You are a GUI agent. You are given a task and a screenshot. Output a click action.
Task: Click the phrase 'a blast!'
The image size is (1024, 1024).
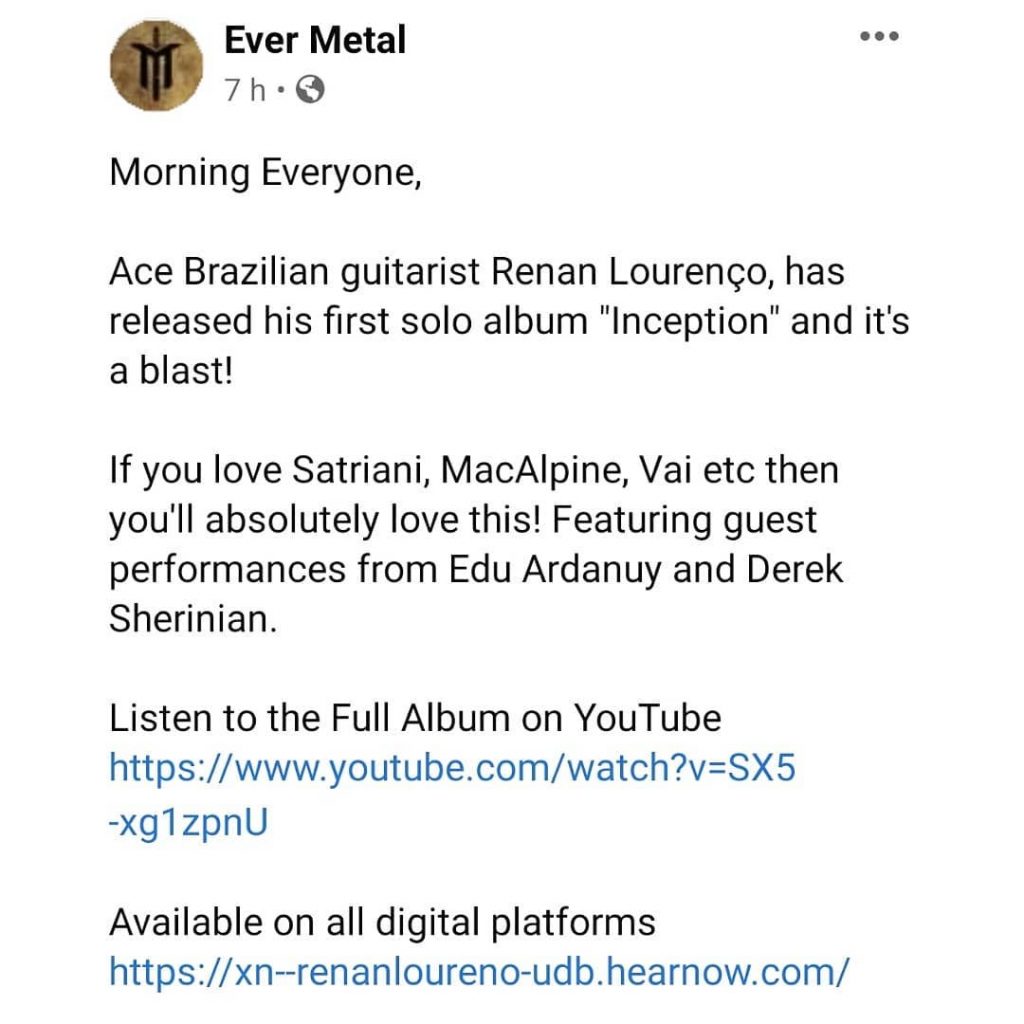click(x=171, y=371)
